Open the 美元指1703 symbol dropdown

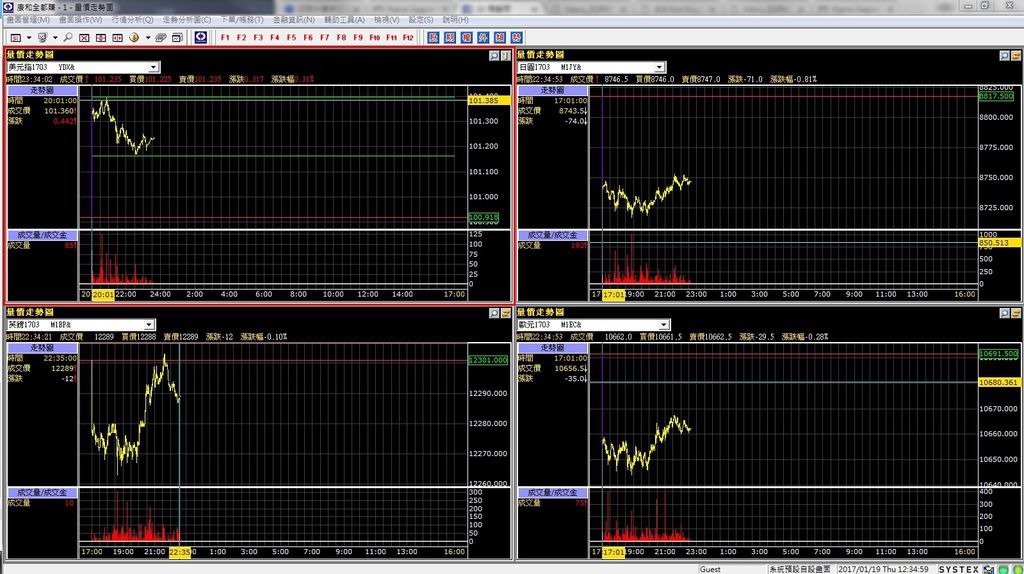pyautogui.click(x=153, y=67)
